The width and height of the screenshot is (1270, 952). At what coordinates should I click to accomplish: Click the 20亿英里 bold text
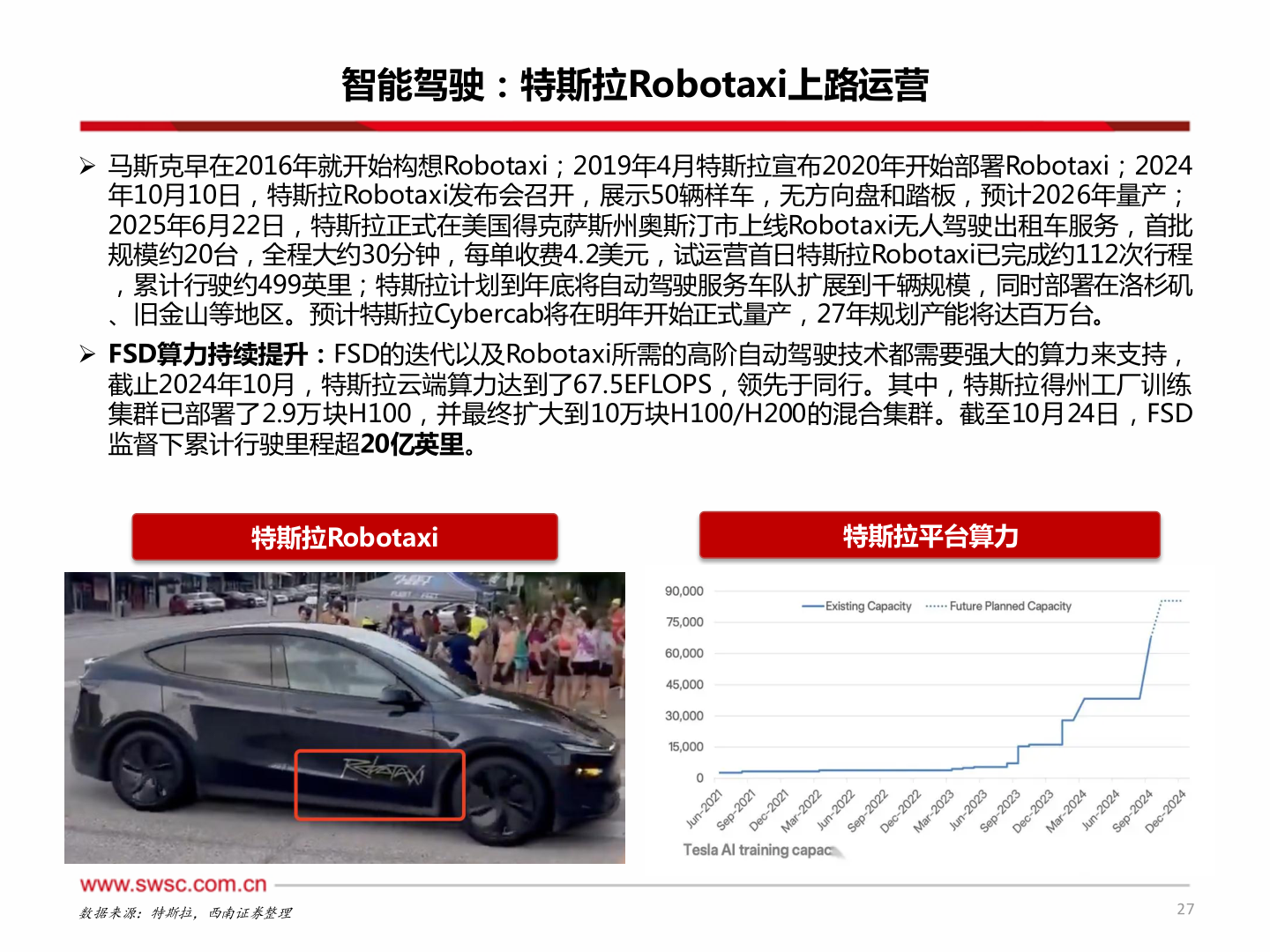tap(415, 447)
